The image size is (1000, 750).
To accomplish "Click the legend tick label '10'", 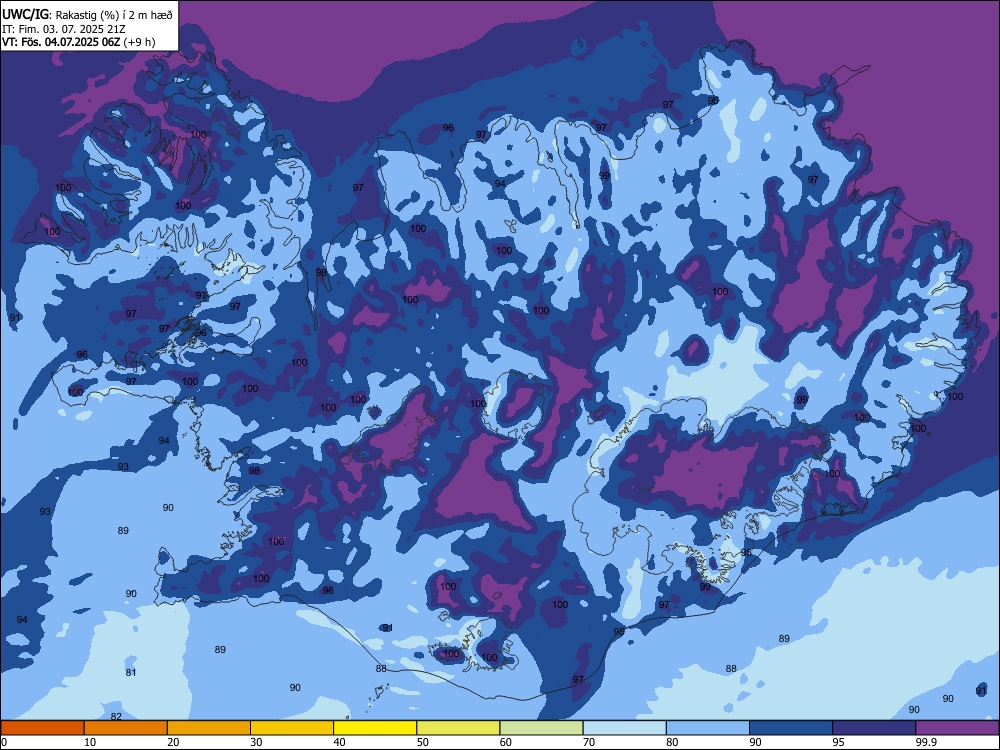I will pyautogui.click(x=90, y=742).
